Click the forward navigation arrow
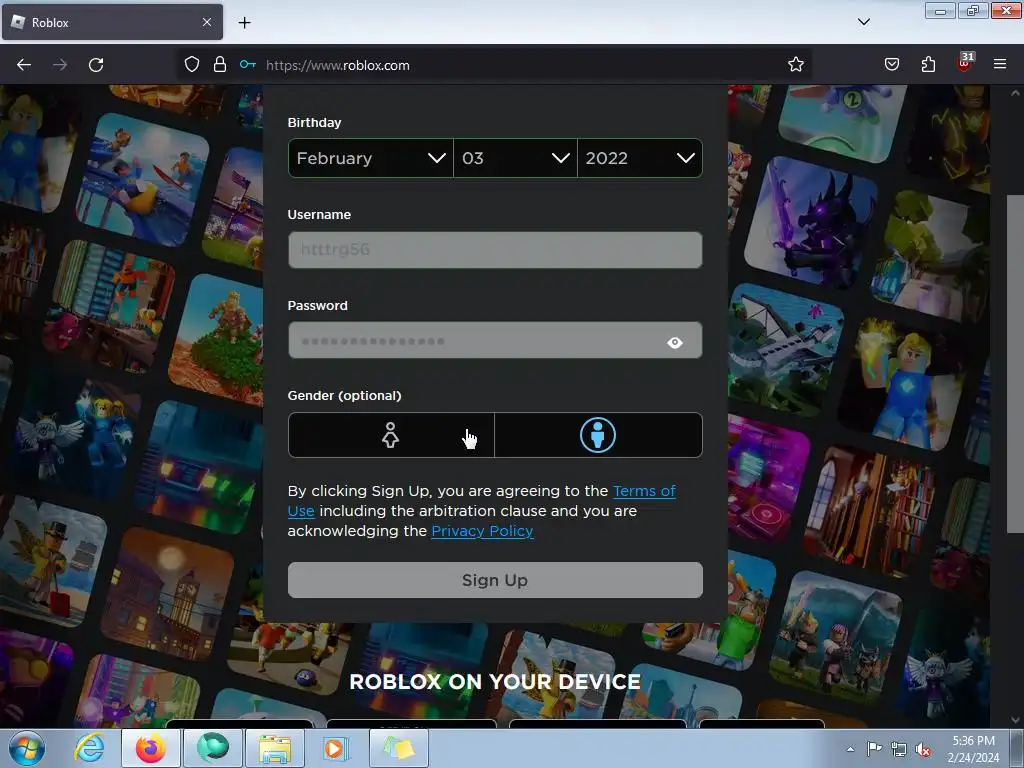This screenshot has height=768, width=1024. [x=60, y=65]
